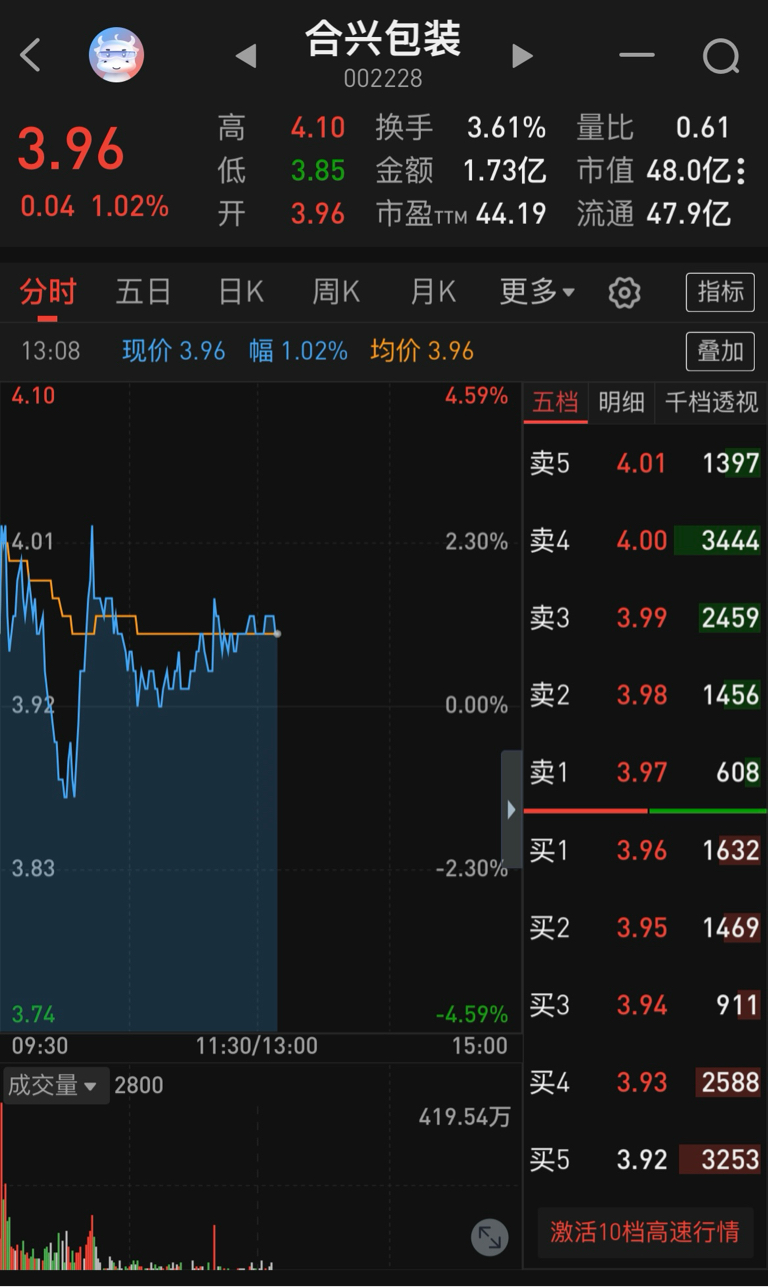Open the cartoon bull avatar assistant
768x1287 pixels.
[117, 55]
